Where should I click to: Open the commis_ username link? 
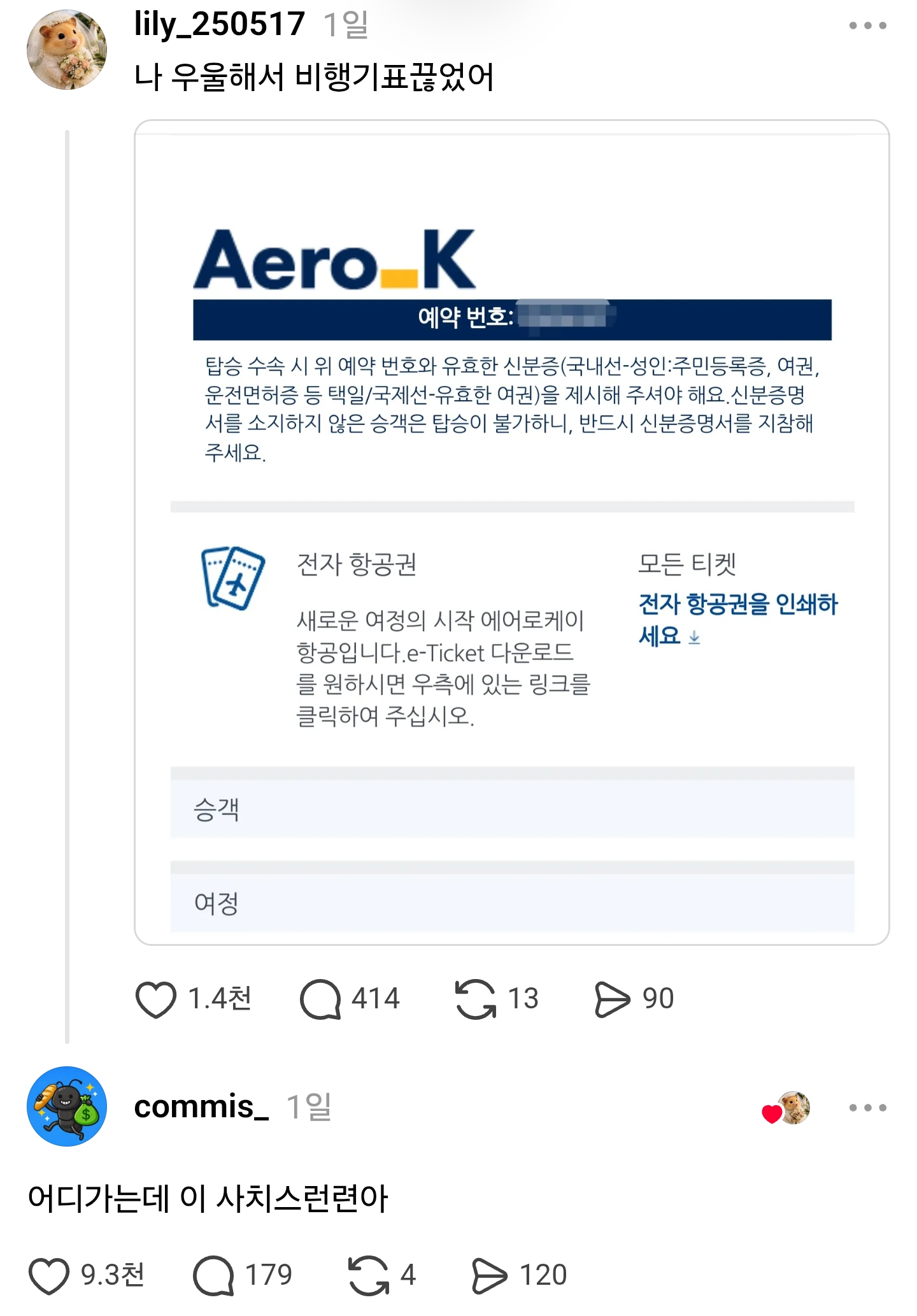[201, 1106]
